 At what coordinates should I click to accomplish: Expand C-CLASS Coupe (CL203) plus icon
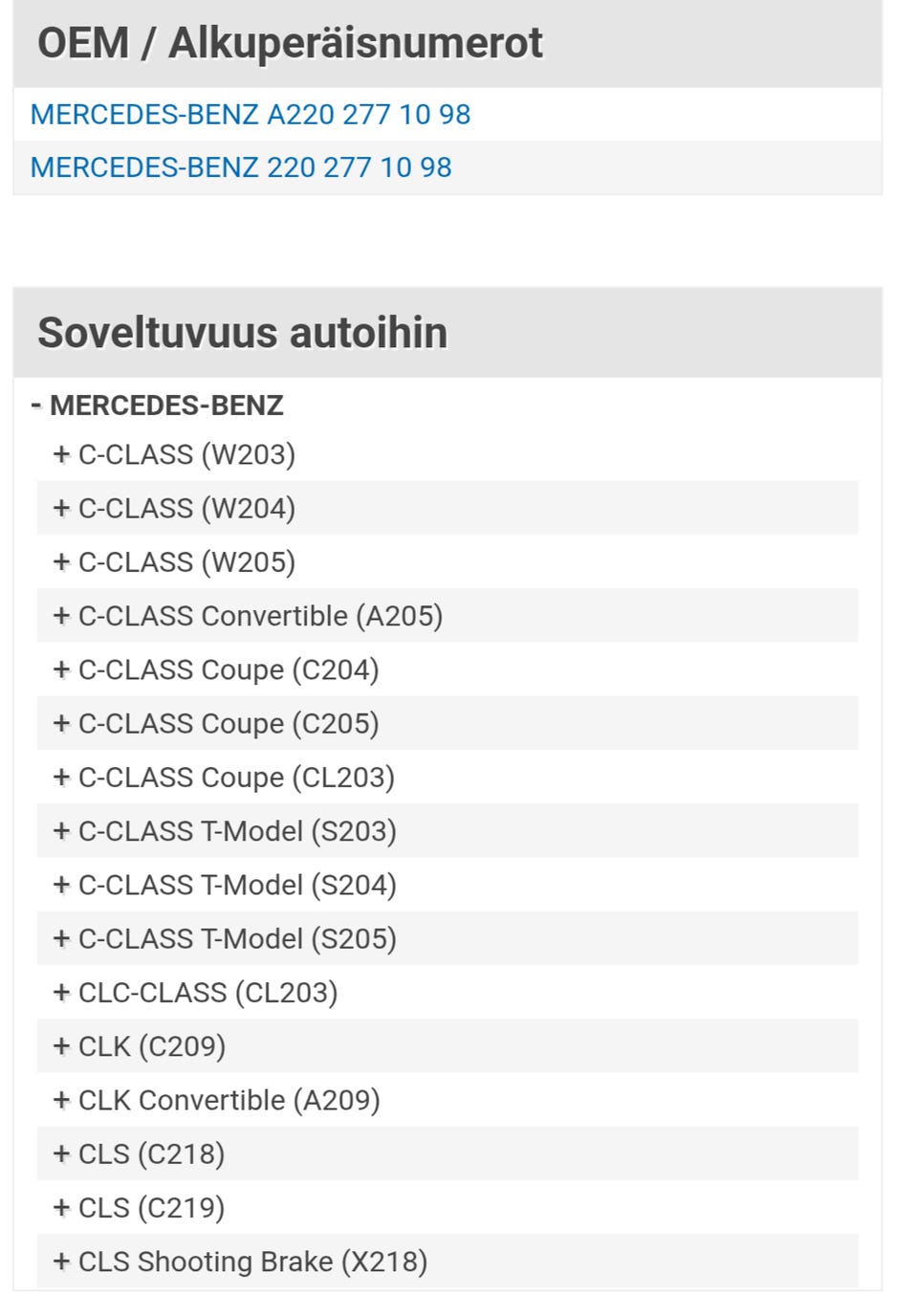click(x=62, y=777)
